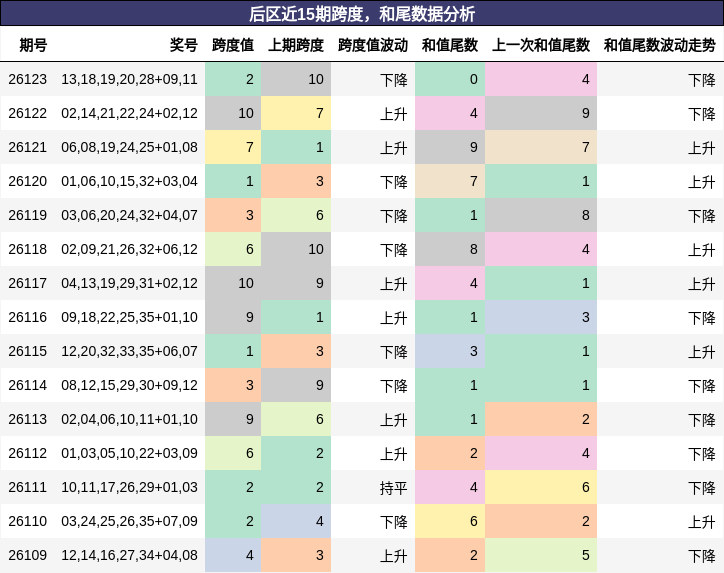Select winning numbers 01,03,05,10,22+03,09
The height and width of the screenshot is (573, 724).
[129, 453]
